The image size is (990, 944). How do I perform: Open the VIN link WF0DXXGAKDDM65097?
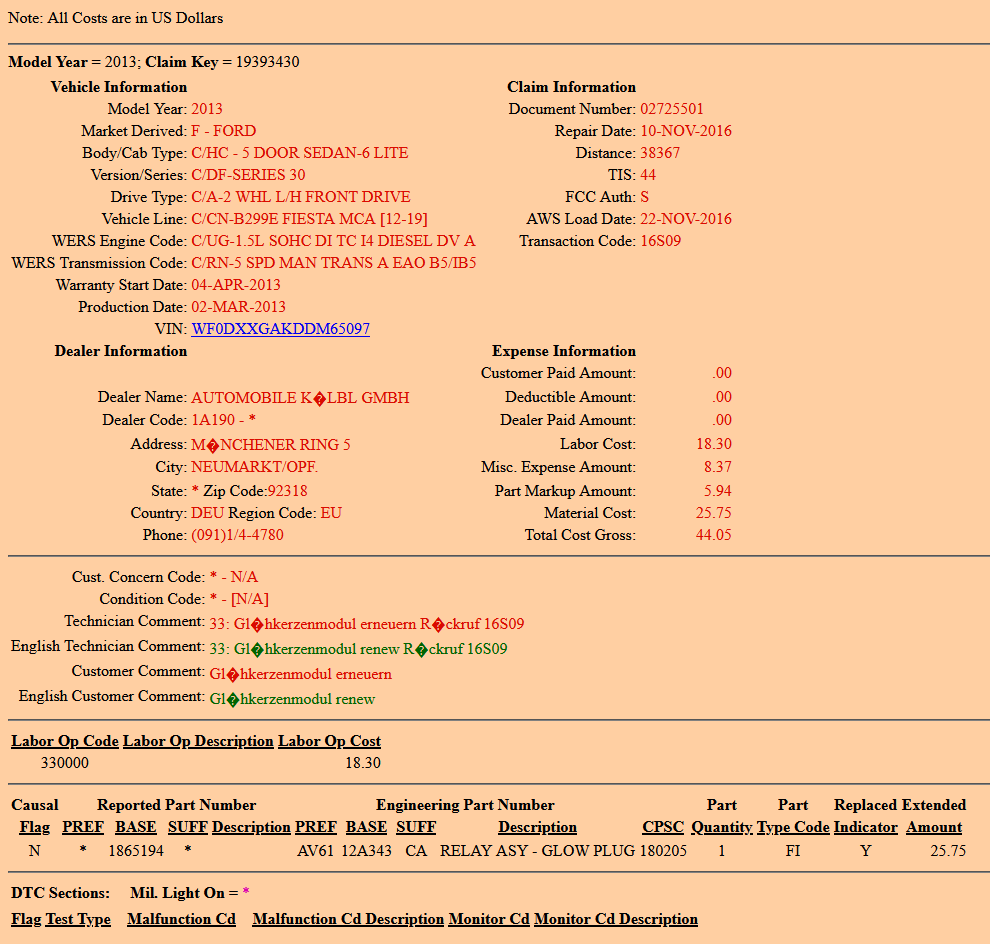280,329
